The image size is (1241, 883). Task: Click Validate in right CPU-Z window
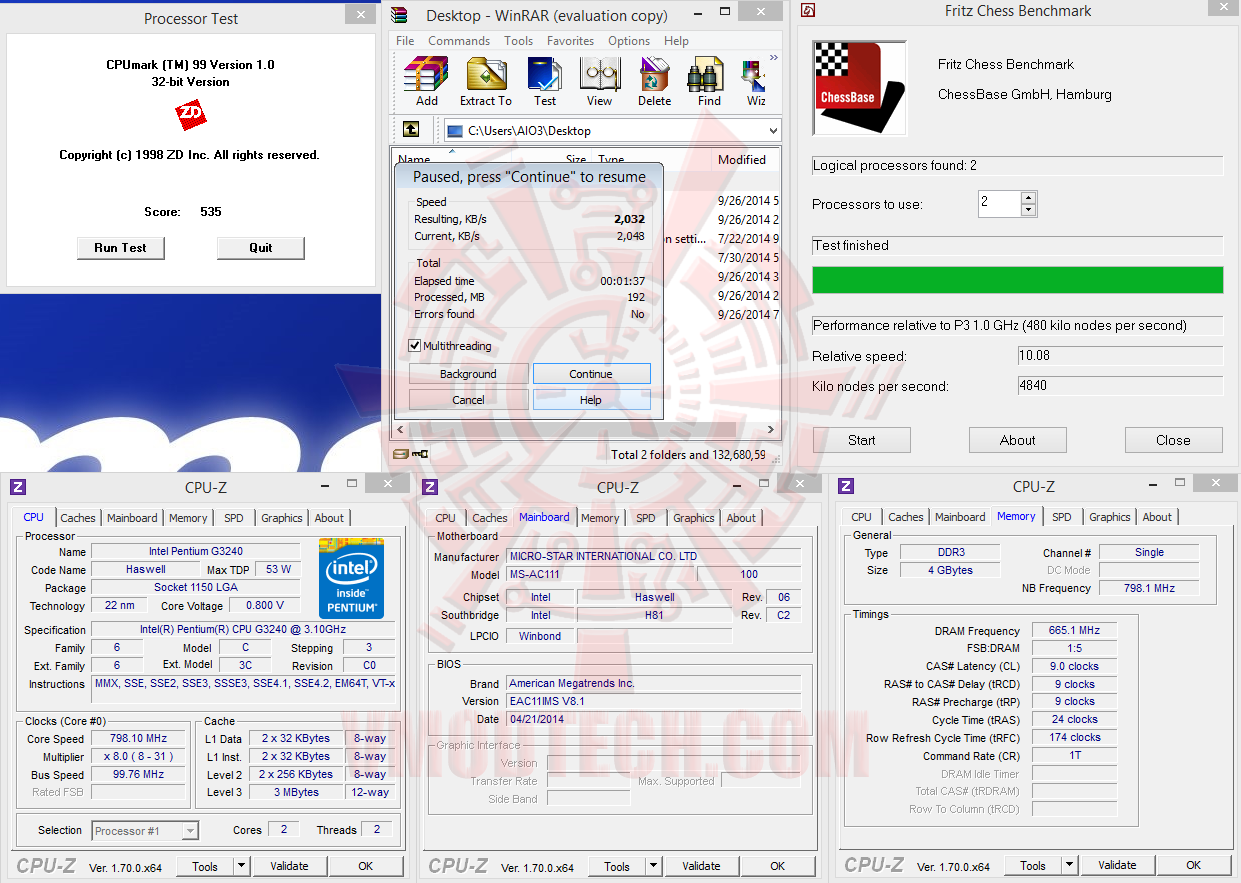point(1117,865)
